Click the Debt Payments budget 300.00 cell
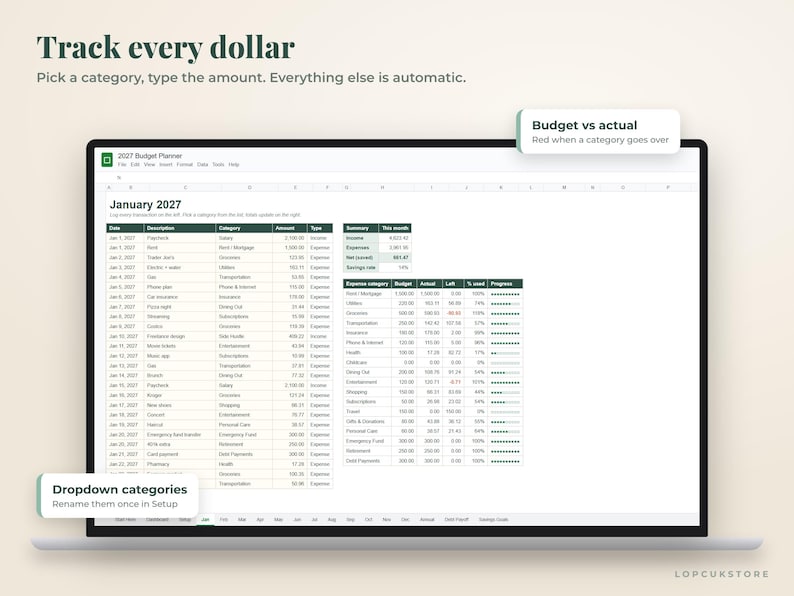 pyautogui.click(x=404, y=461)
